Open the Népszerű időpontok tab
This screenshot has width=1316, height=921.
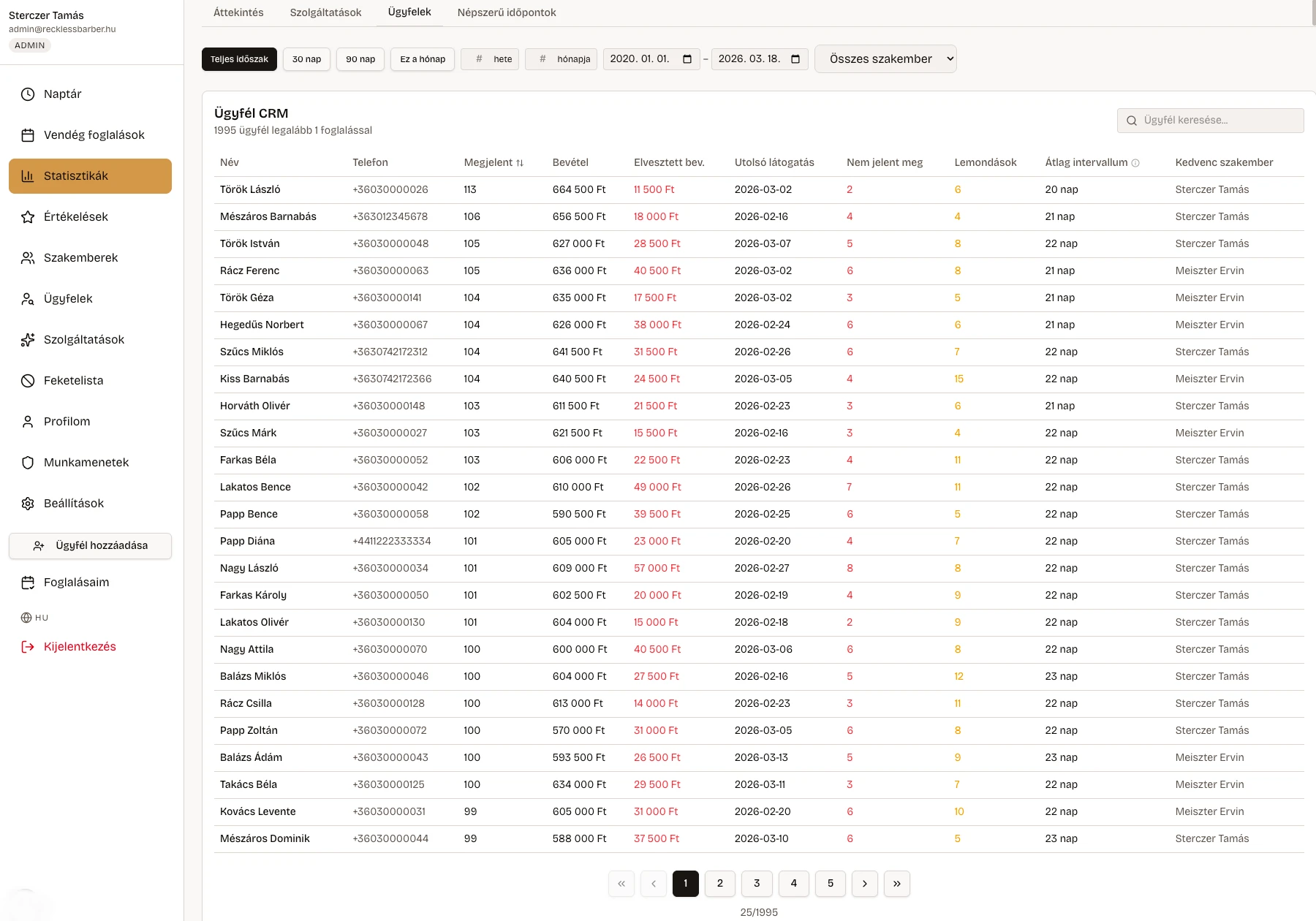pos(507,12)
